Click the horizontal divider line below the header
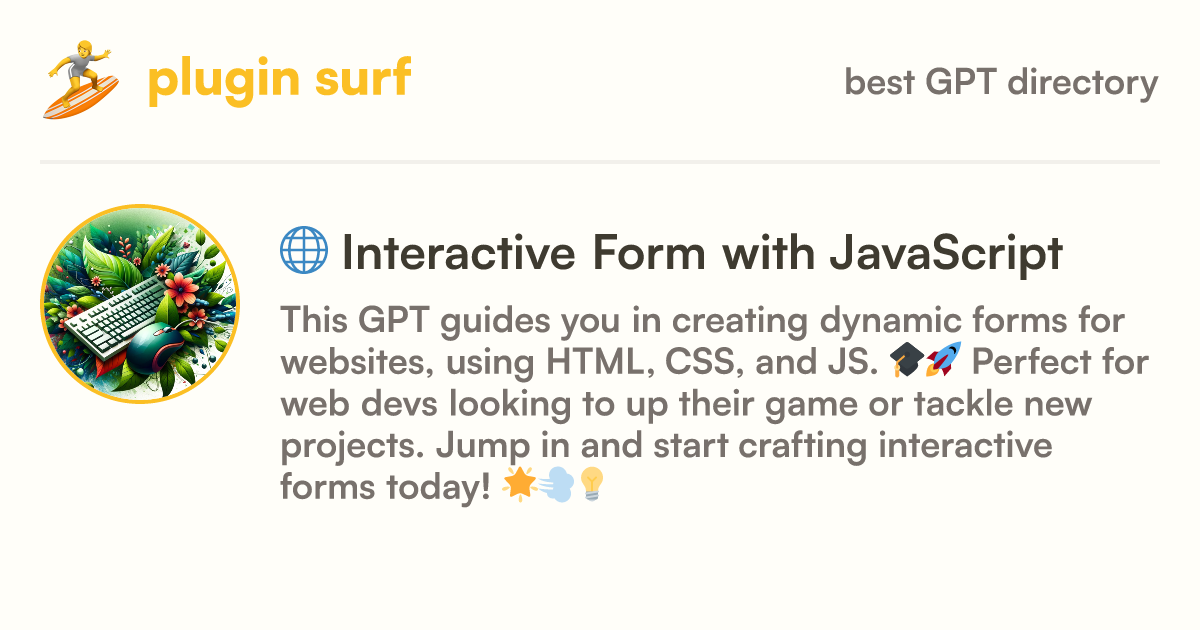1200x630 pixels. coord(600,161)
